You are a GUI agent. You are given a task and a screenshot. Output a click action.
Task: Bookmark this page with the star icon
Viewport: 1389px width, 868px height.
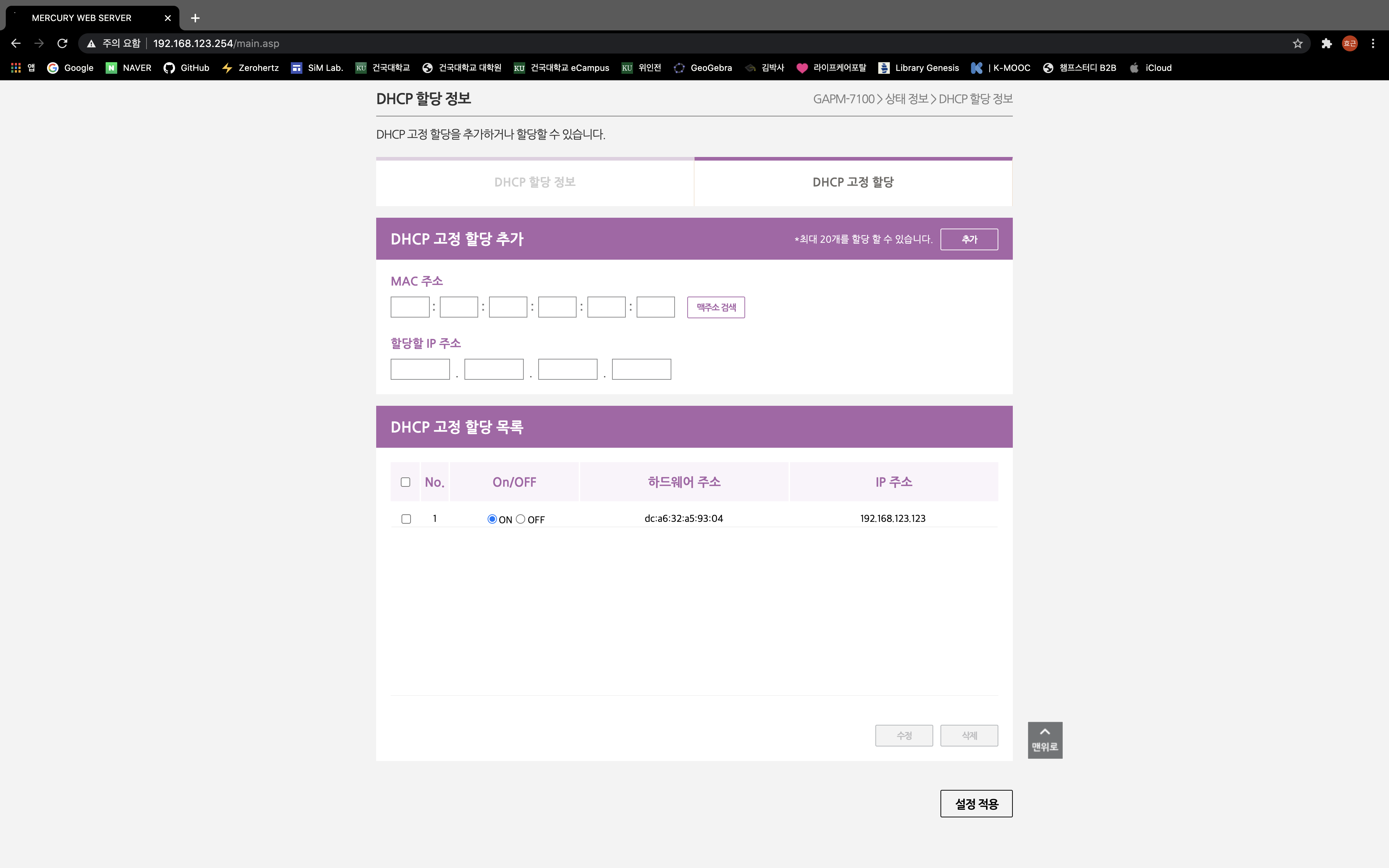[x=1297, y=43]
